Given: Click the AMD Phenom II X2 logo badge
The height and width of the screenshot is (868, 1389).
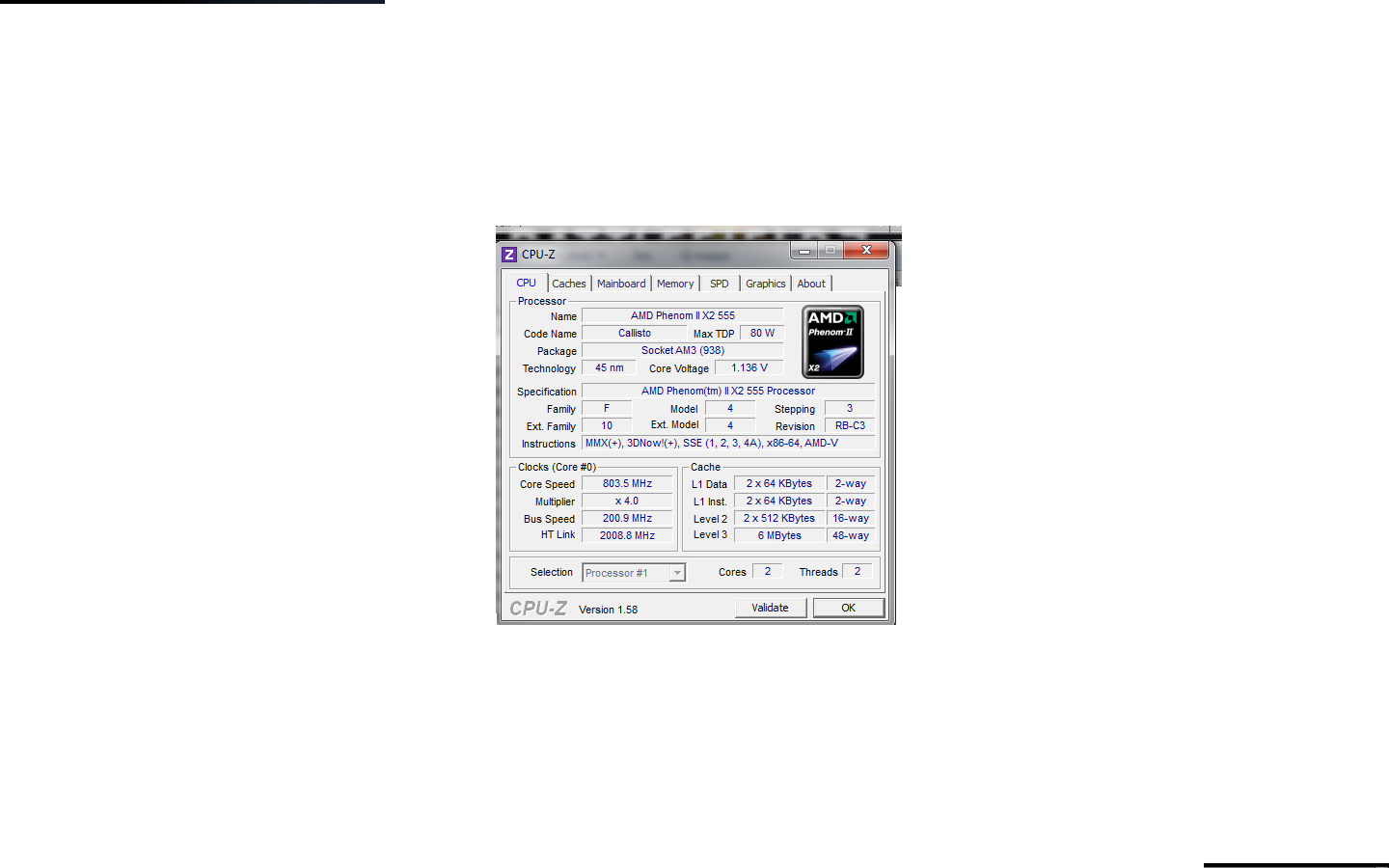Looking at the screenshot, I should click(x=833, y=342).
